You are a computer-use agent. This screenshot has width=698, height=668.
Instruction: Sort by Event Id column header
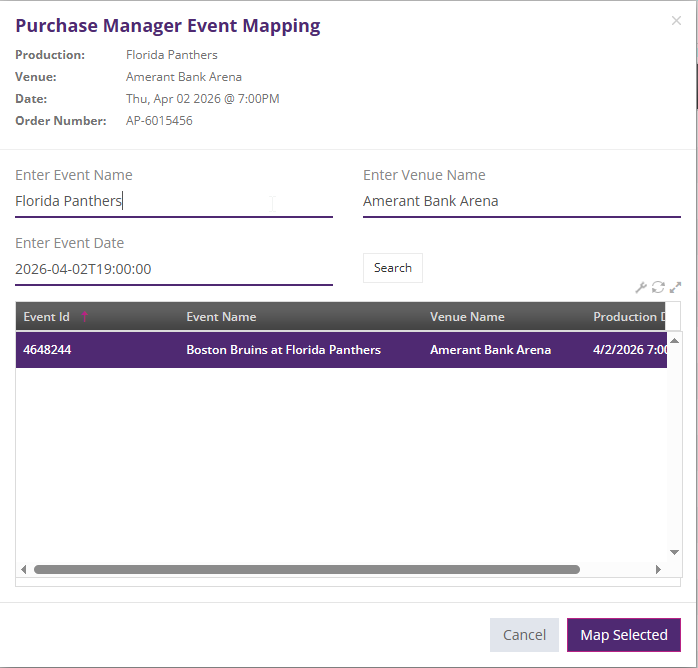coord(46,317)
